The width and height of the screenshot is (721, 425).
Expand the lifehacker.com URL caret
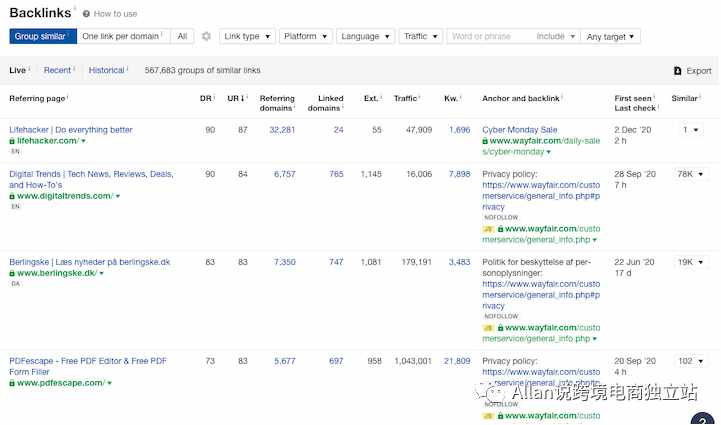pyautogui.click(x=83, y=141)
